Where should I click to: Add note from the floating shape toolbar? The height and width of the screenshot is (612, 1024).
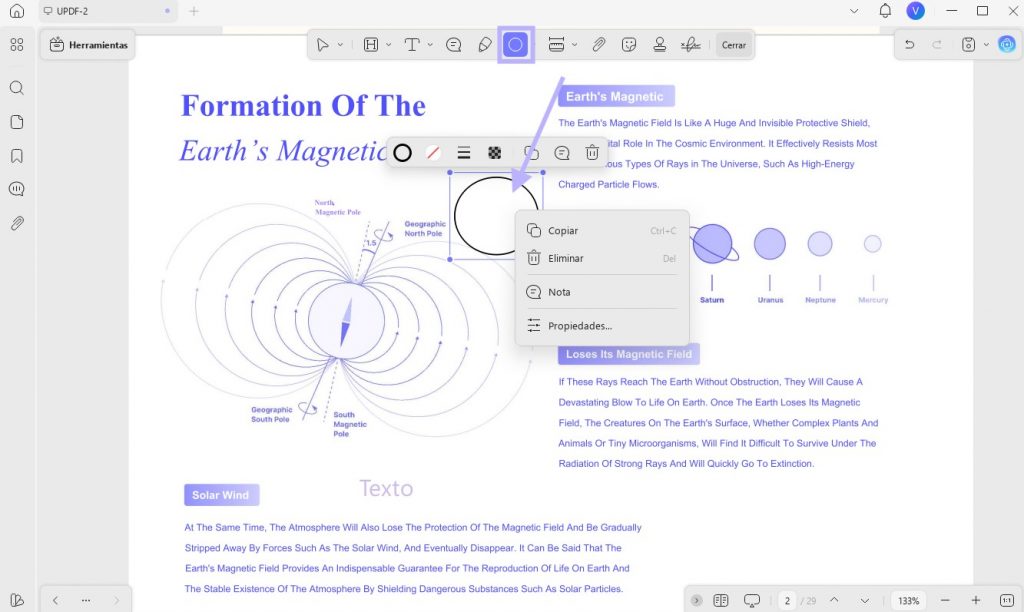click(562, 153)
